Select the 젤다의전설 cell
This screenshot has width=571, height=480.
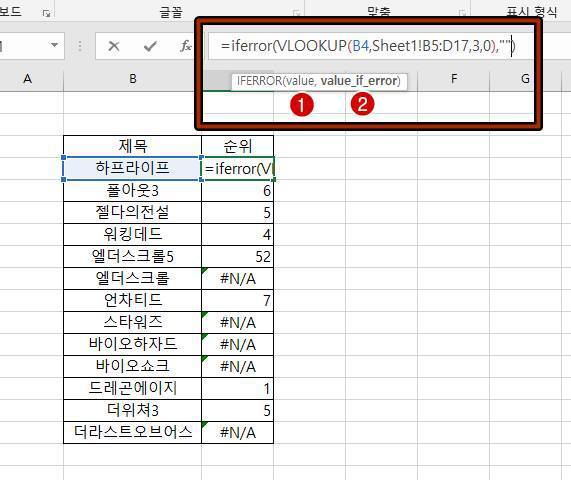point(133,212)
